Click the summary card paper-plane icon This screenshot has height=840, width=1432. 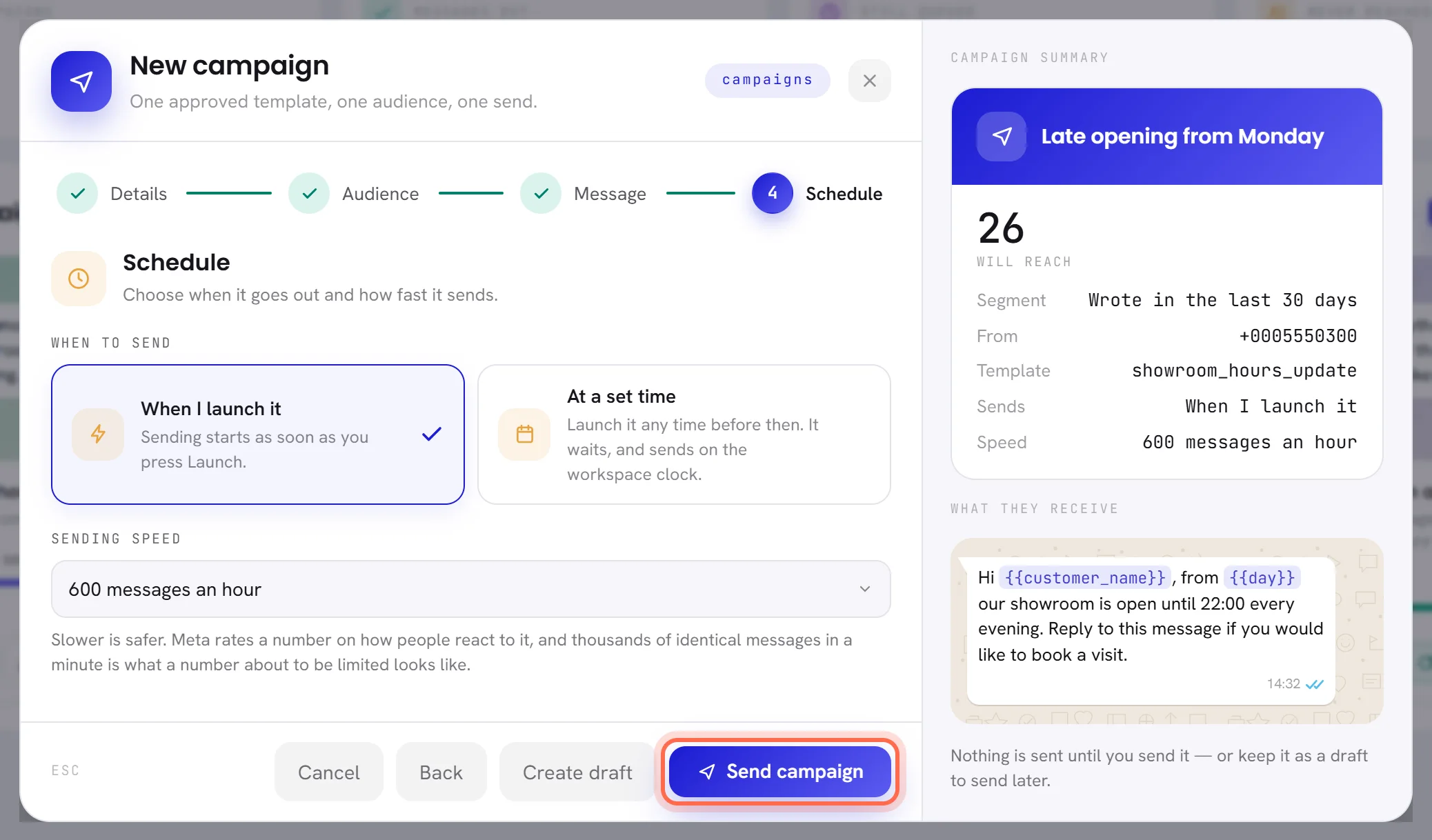tap(1002, 137)
